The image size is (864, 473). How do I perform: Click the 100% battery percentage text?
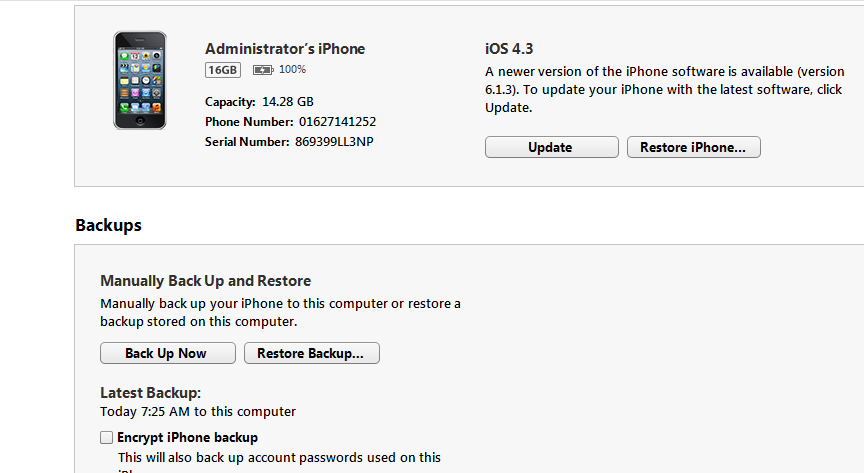pyautogui.click(x=293, y=70)
